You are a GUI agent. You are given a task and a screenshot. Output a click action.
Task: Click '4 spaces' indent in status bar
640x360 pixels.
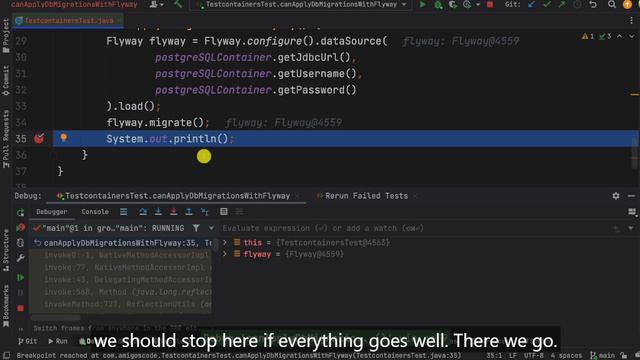566,356
